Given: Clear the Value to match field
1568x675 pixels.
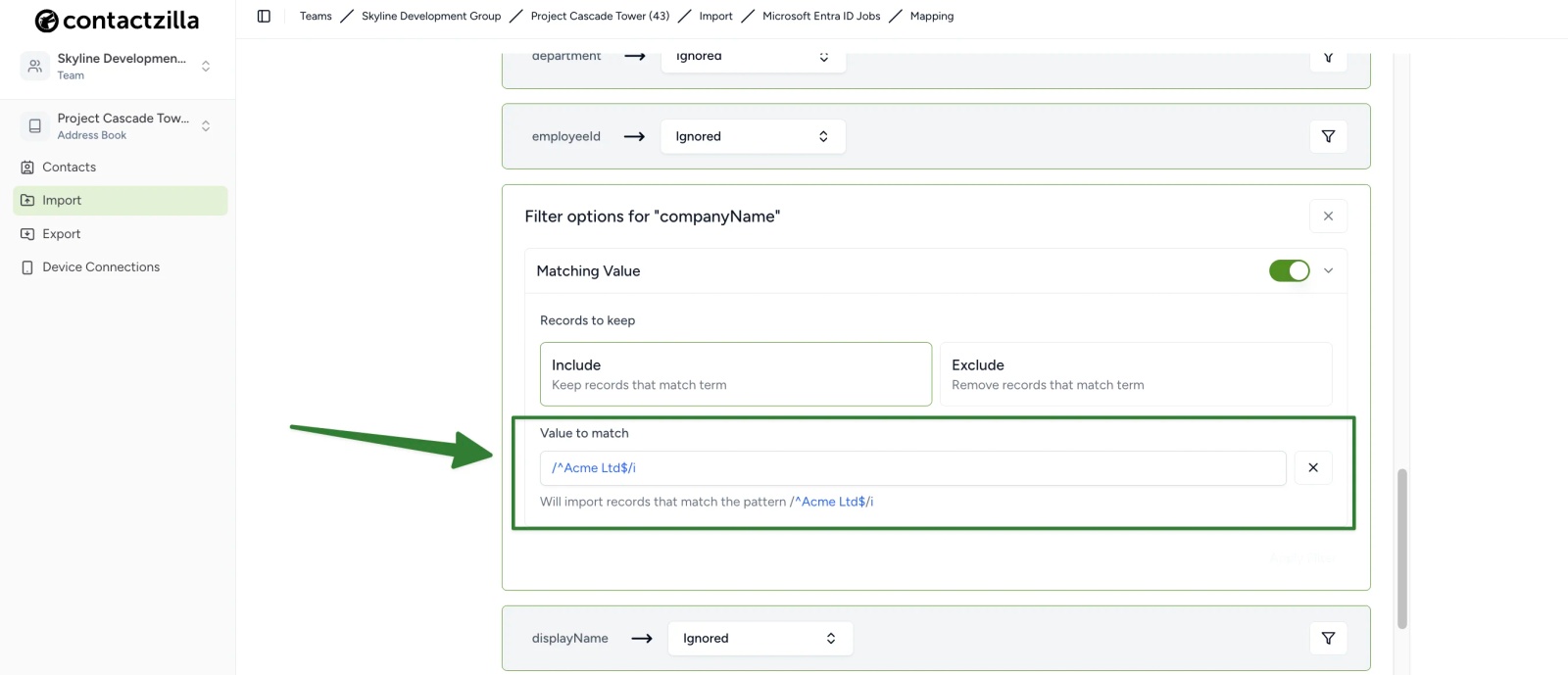Looking at the screenshot, I should (x=1312, y=467).
